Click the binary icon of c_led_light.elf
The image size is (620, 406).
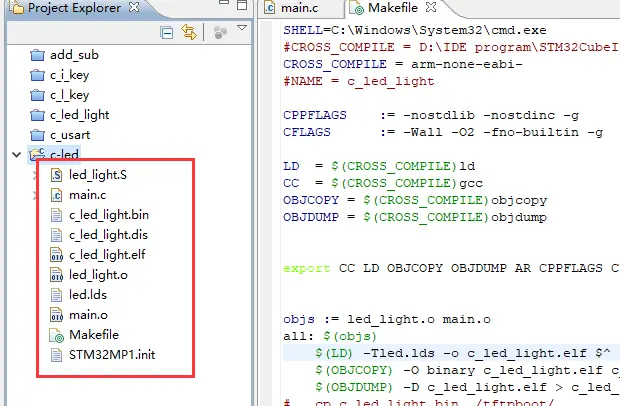click(57, 255)
